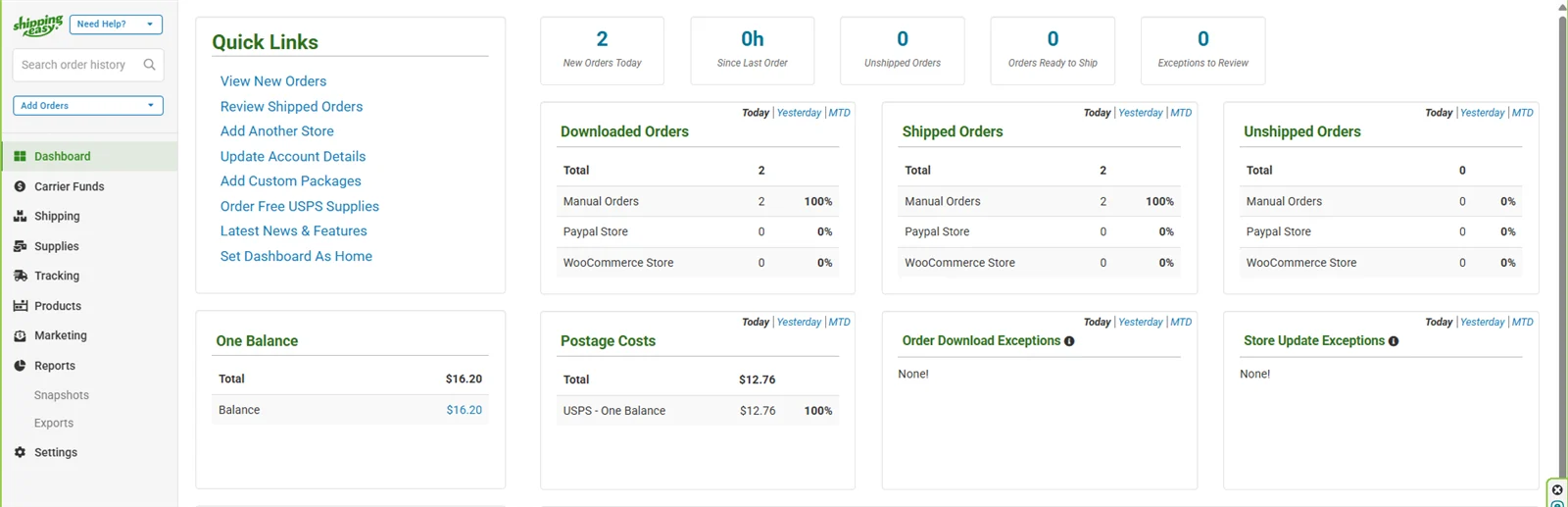
Task: Click info icon beside Store Update Exceptions
Action: [x=1394, y=341]
